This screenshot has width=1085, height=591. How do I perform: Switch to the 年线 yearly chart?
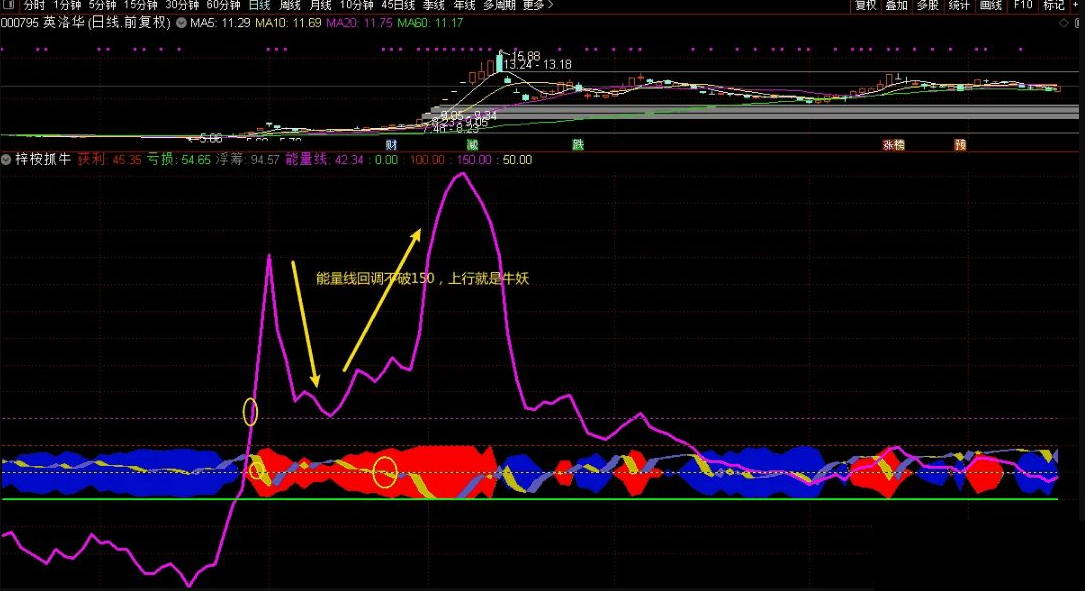[464, 5]
